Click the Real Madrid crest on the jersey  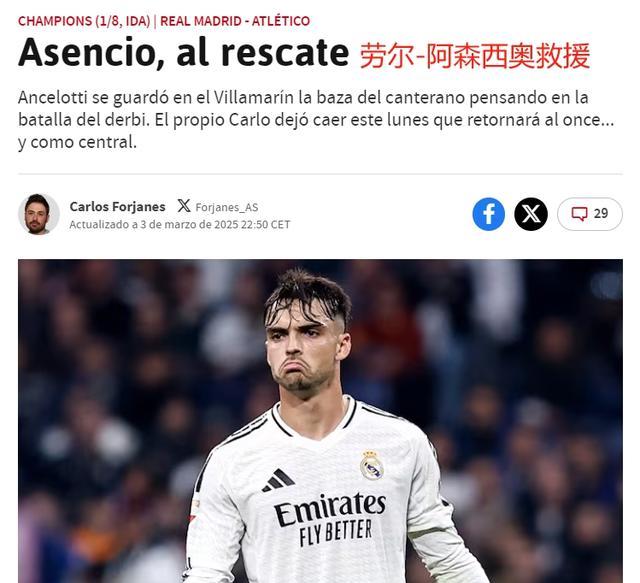[x=371, y=465]
